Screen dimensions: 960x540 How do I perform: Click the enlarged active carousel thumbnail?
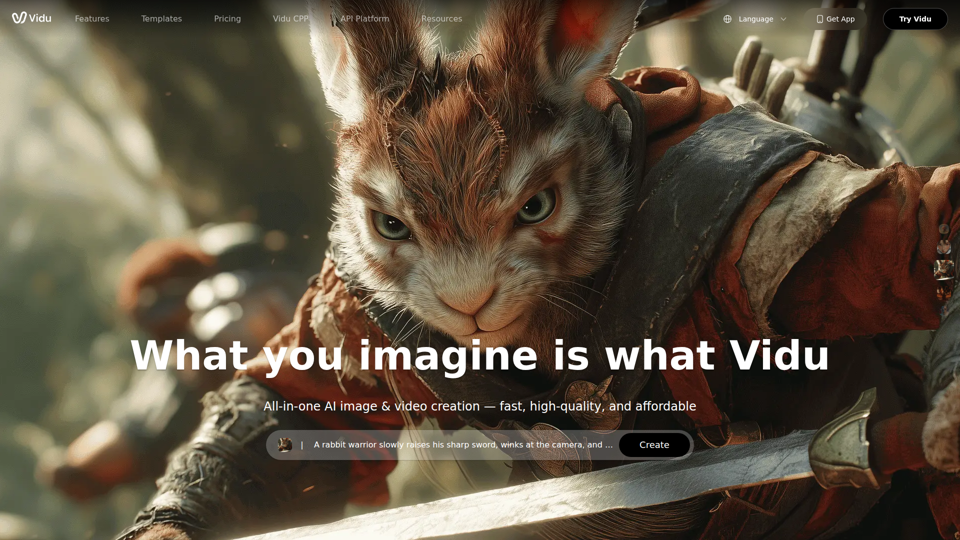943,268
